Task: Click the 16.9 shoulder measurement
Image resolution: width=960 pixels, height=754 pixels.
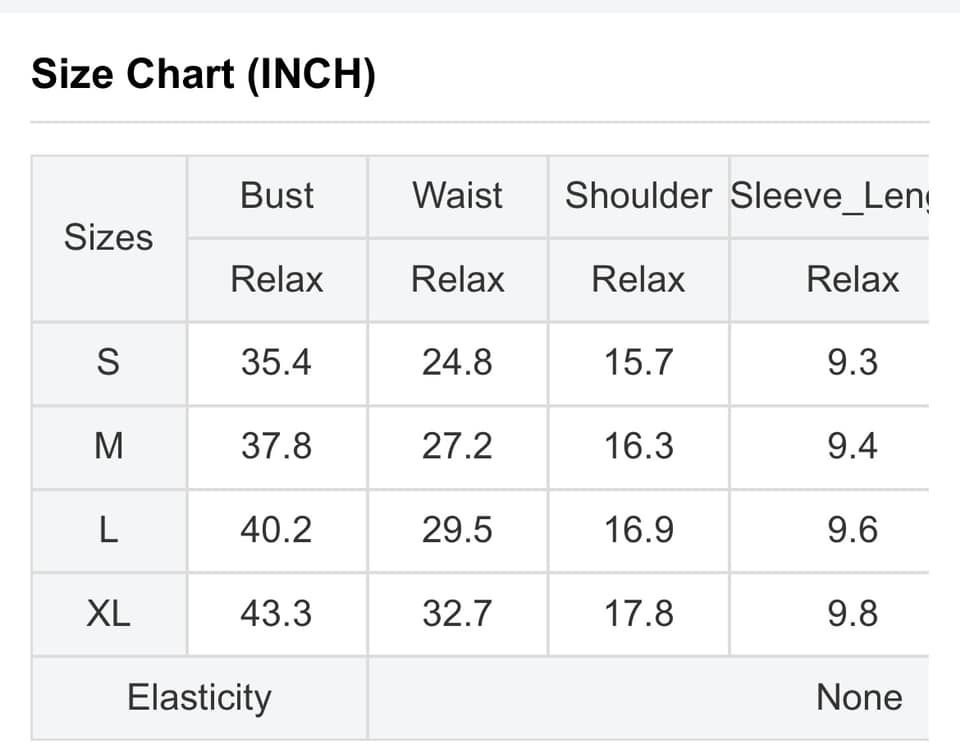Action: coord(638,530)
